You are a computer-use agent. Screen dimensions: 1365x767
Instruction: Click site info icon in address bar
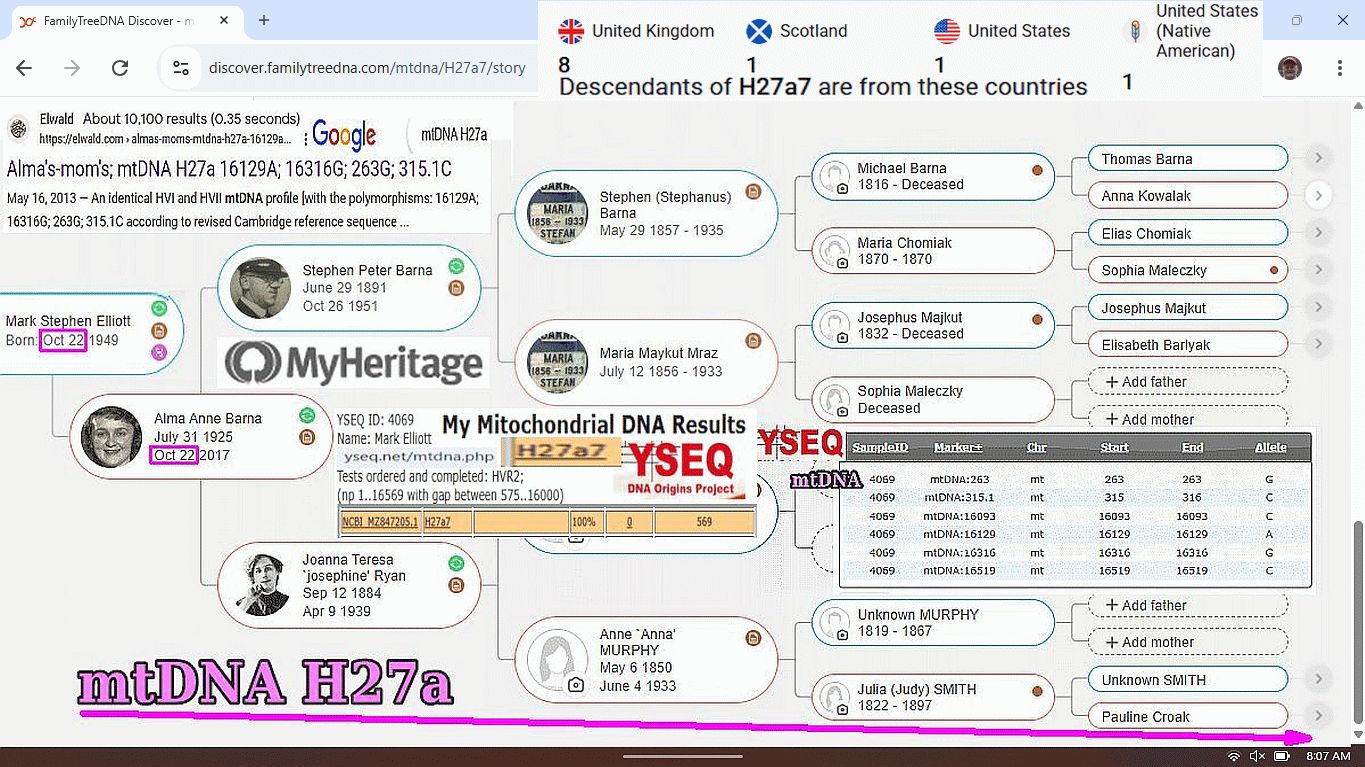pyautogui.click(x=181, y=68)
